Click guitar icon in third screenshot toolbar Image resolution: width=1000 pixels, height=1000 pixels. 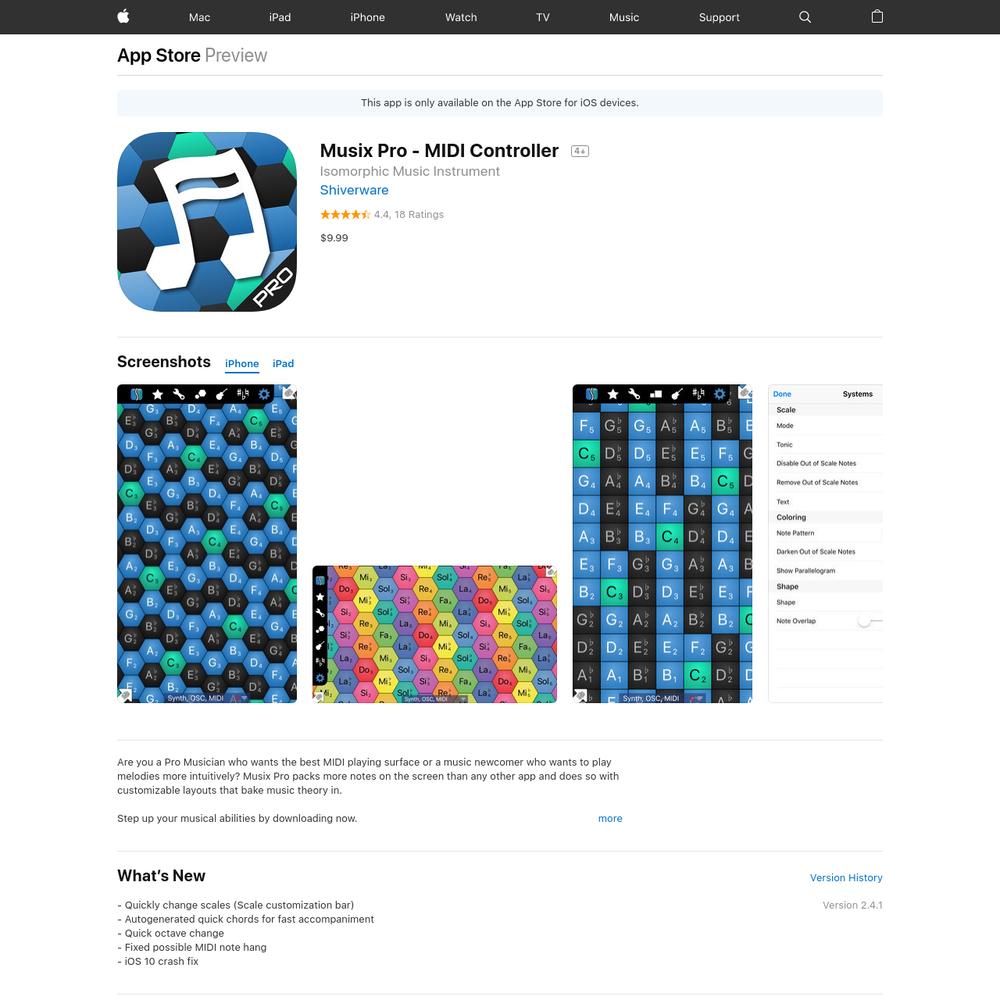[x=677, y=394]
